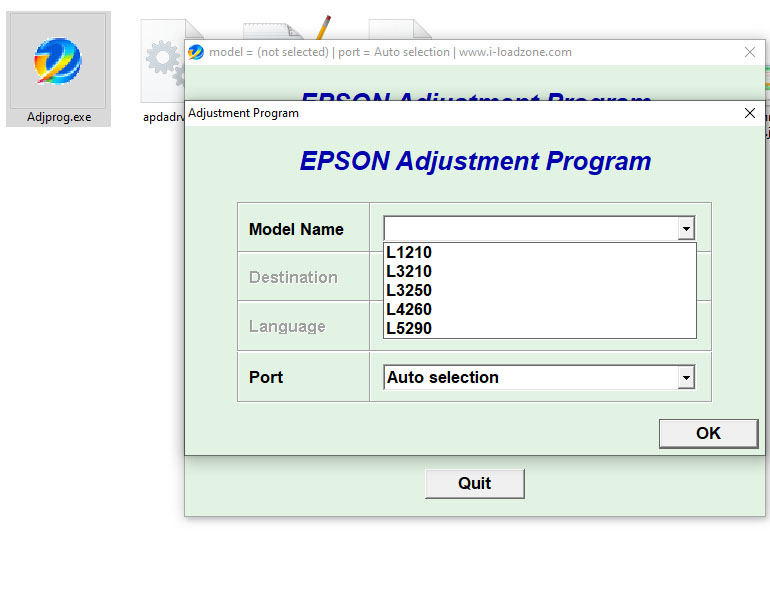Screen dimensions: 770x608
Task: Select L4260 in the model list
Action: 409,310
